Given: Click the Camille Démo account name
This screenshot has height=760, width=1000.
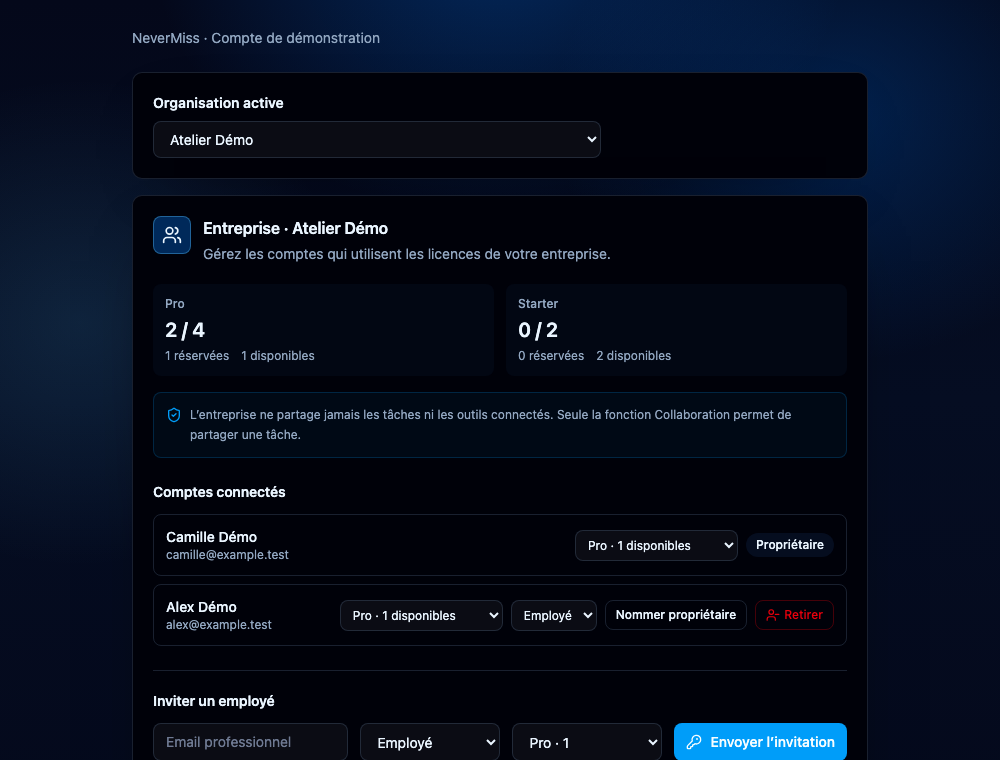Looking at the screenshot, I should (211, 537).
